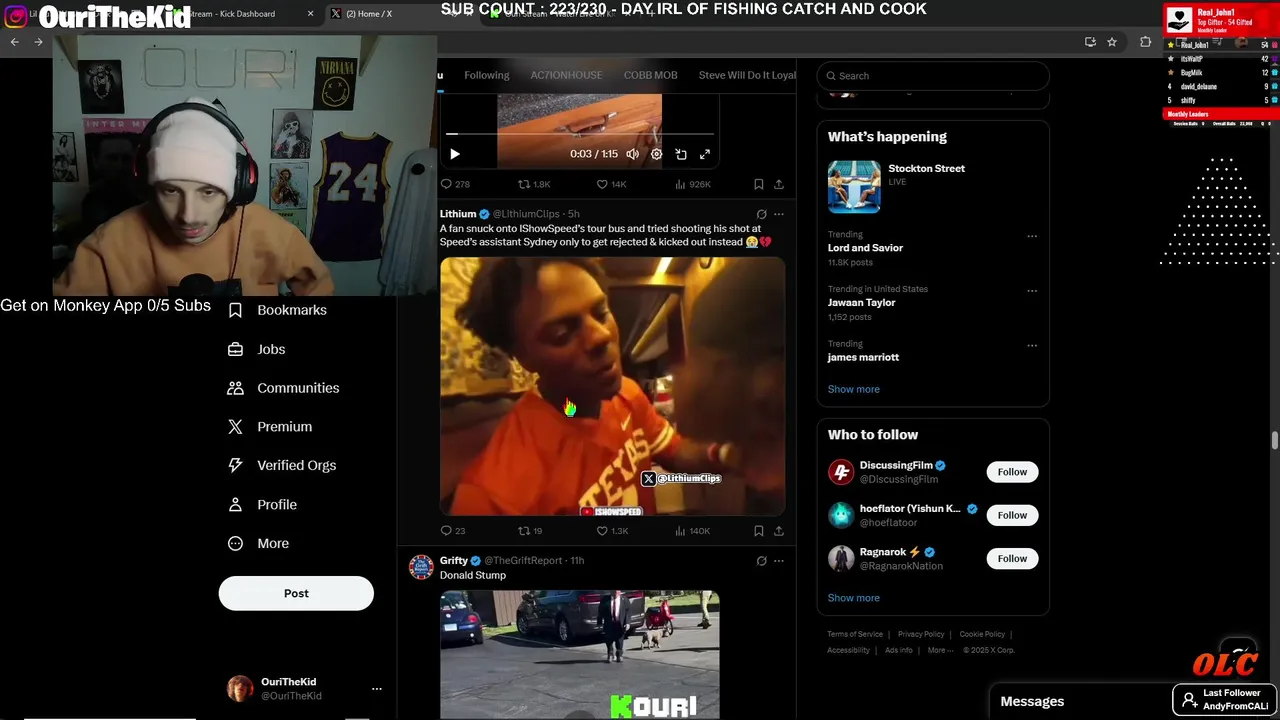1280x720 pixels.
Task: Bookmark the Lithium post
Action: (759, 531)
